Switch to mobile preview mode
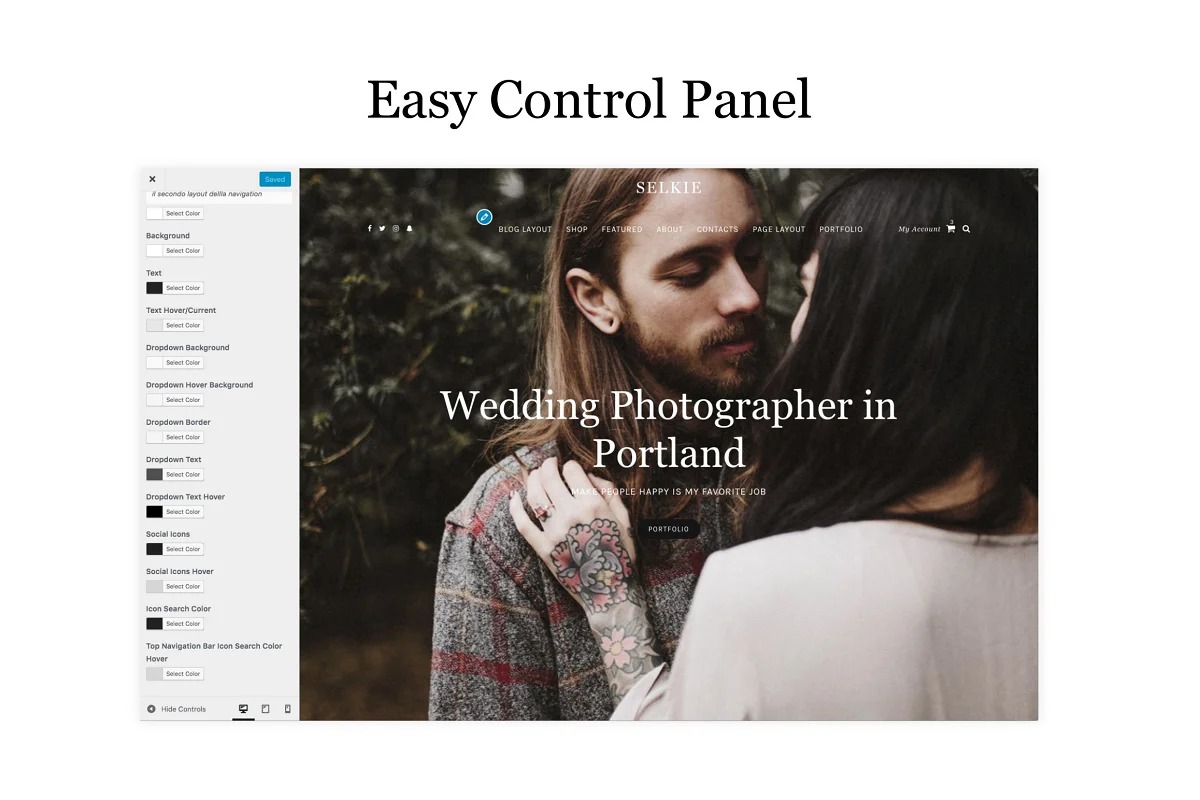 tap(288, 709)
